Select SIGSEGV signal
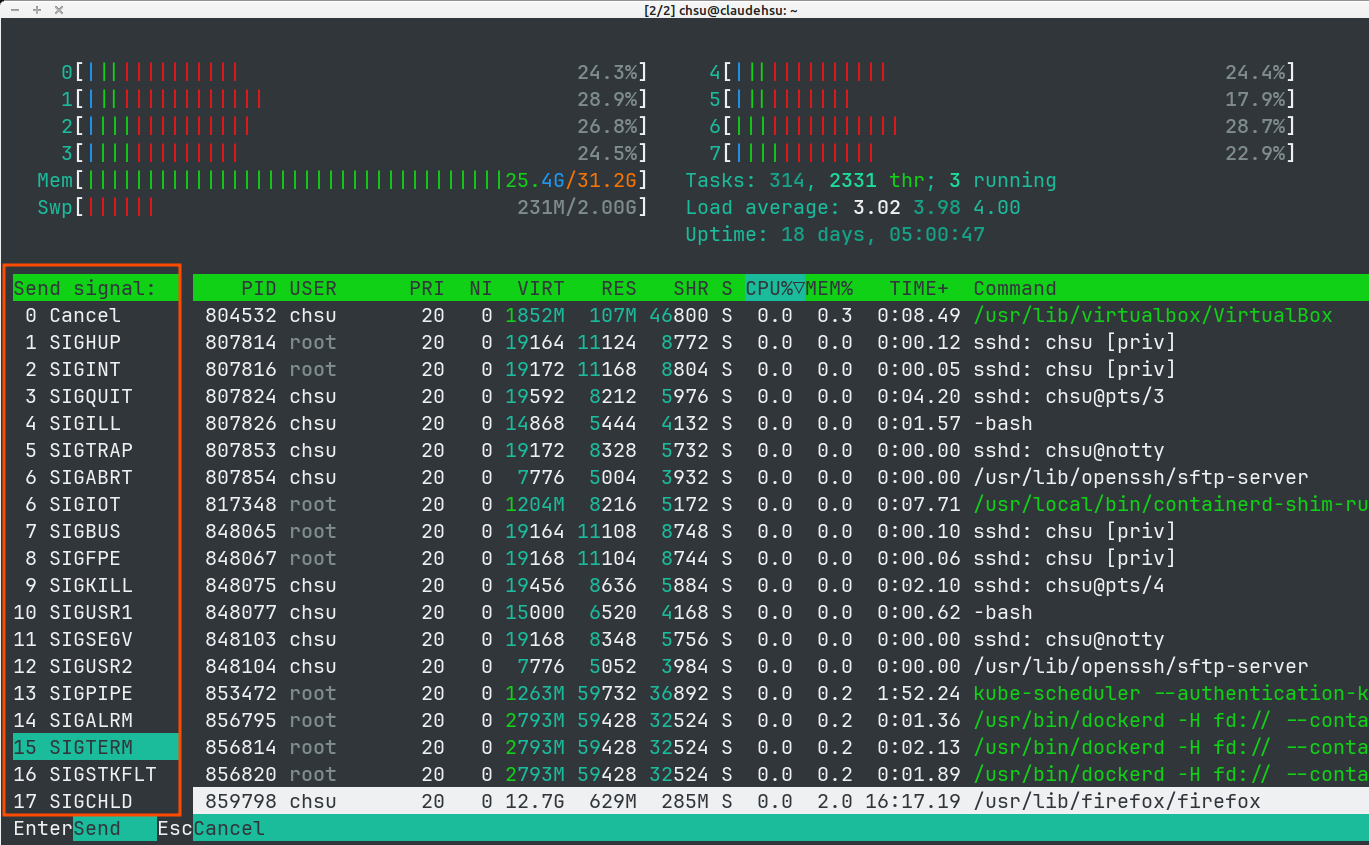Screen dimensions: 1369x845 pyautogui.click(x=95, y=639)
